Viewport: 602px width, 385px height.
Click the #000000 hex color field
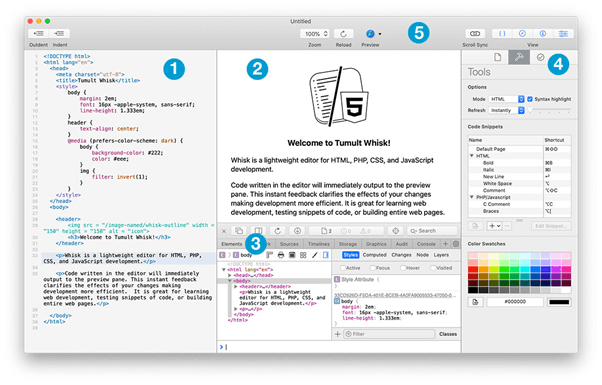(515, 302)
